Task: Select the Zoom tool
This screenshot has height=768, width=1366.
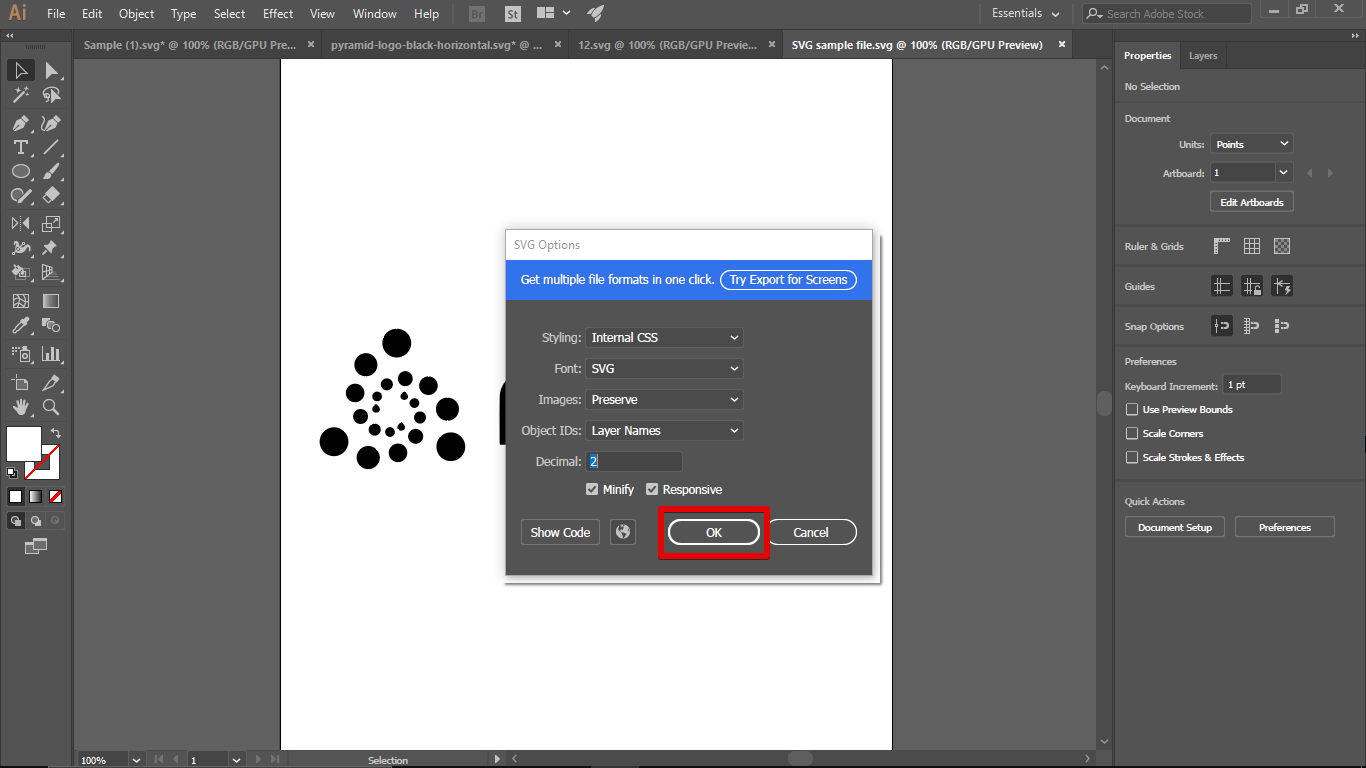Action: [51, 407]
